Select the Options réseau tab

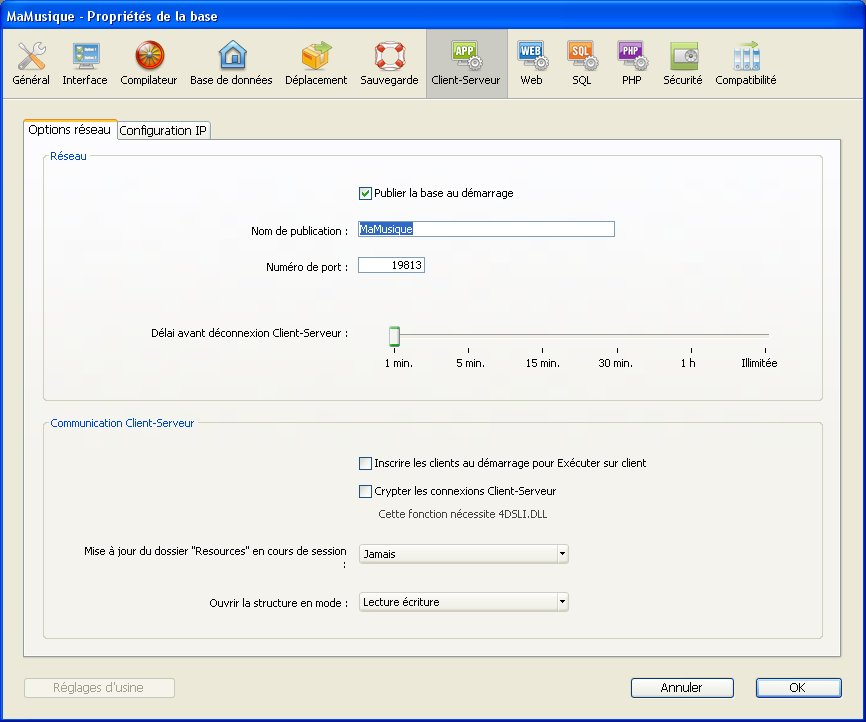tap(70, 130)
